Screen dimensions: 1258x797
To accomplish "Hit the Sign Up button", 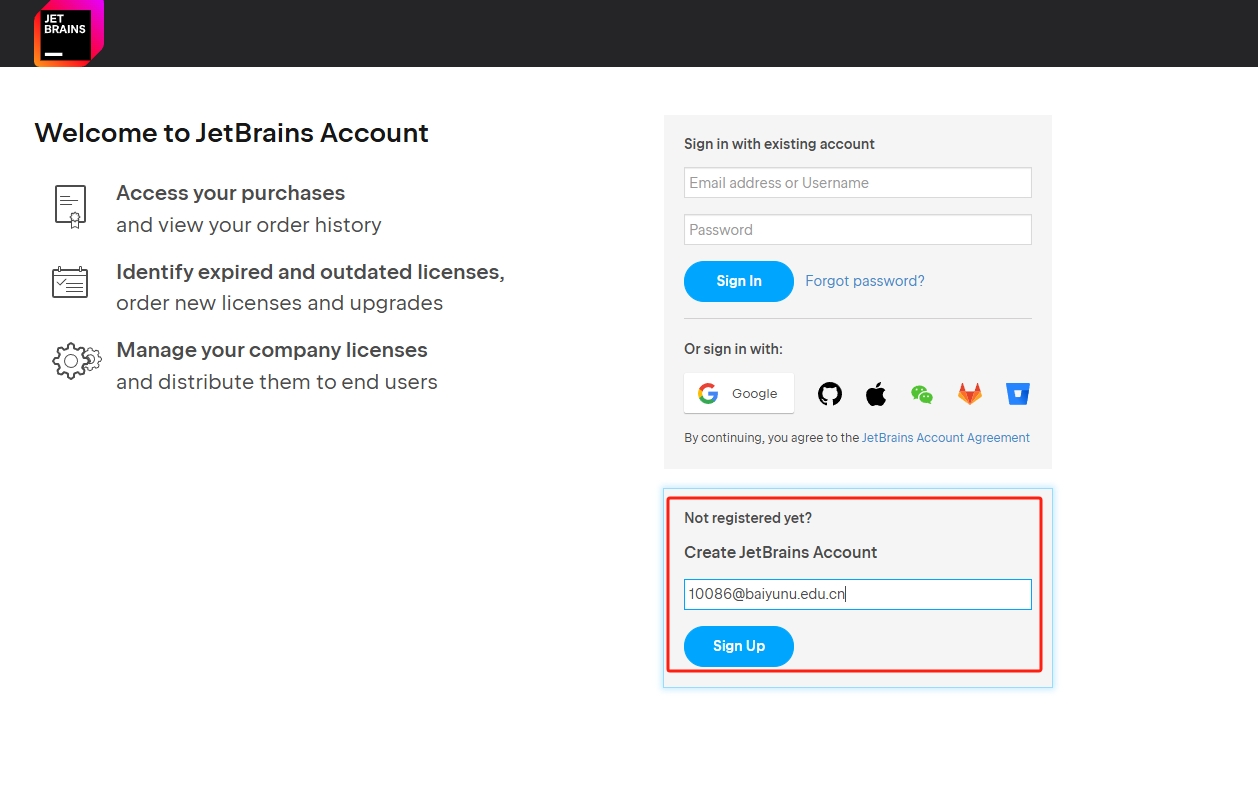I will pos(738,646).
